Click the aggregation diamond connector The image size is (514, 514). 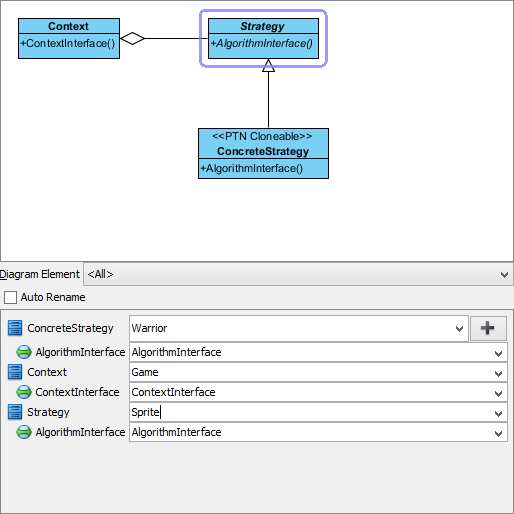[132, 38]
